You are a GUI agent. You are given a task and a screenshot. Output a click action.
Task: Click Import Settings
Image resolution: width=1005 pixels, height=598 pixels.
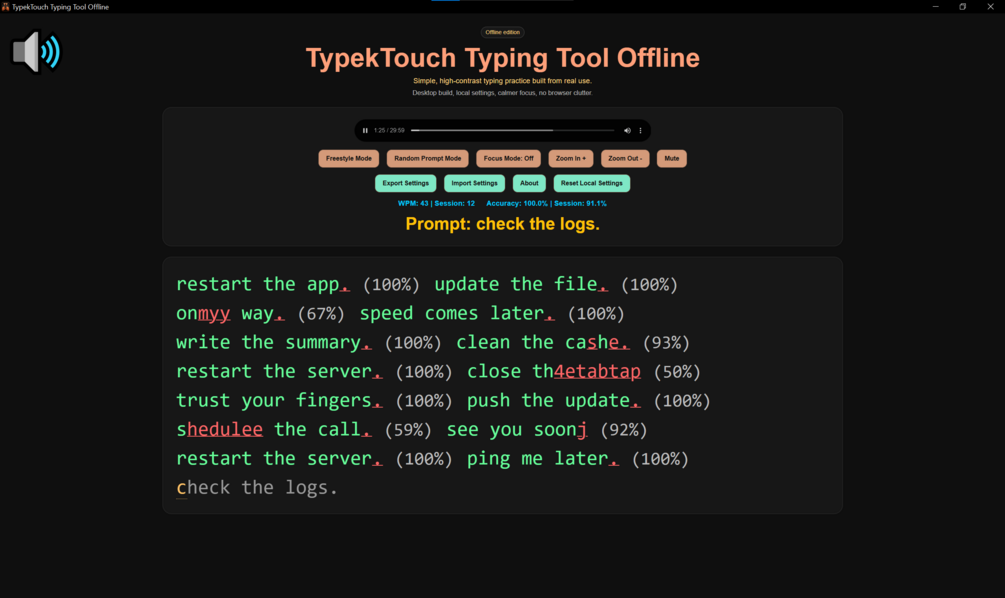(x=474, y=183)
